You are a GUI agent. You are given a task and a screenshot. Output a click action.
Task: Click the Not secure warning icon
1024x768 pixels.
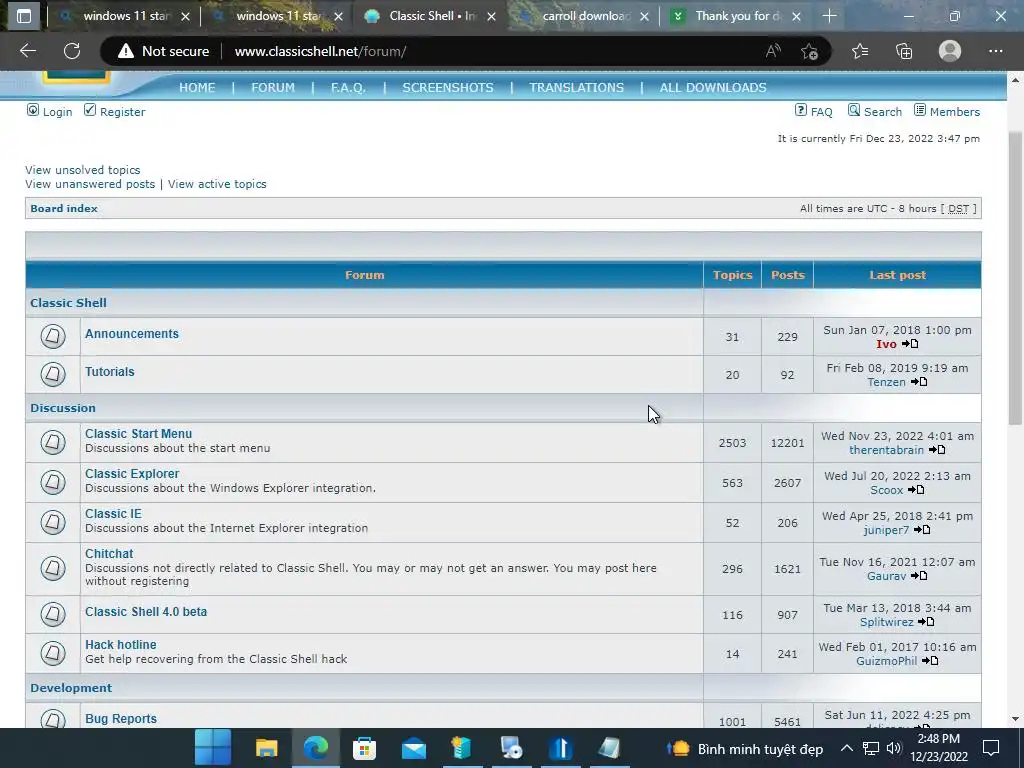click(125, 51)
